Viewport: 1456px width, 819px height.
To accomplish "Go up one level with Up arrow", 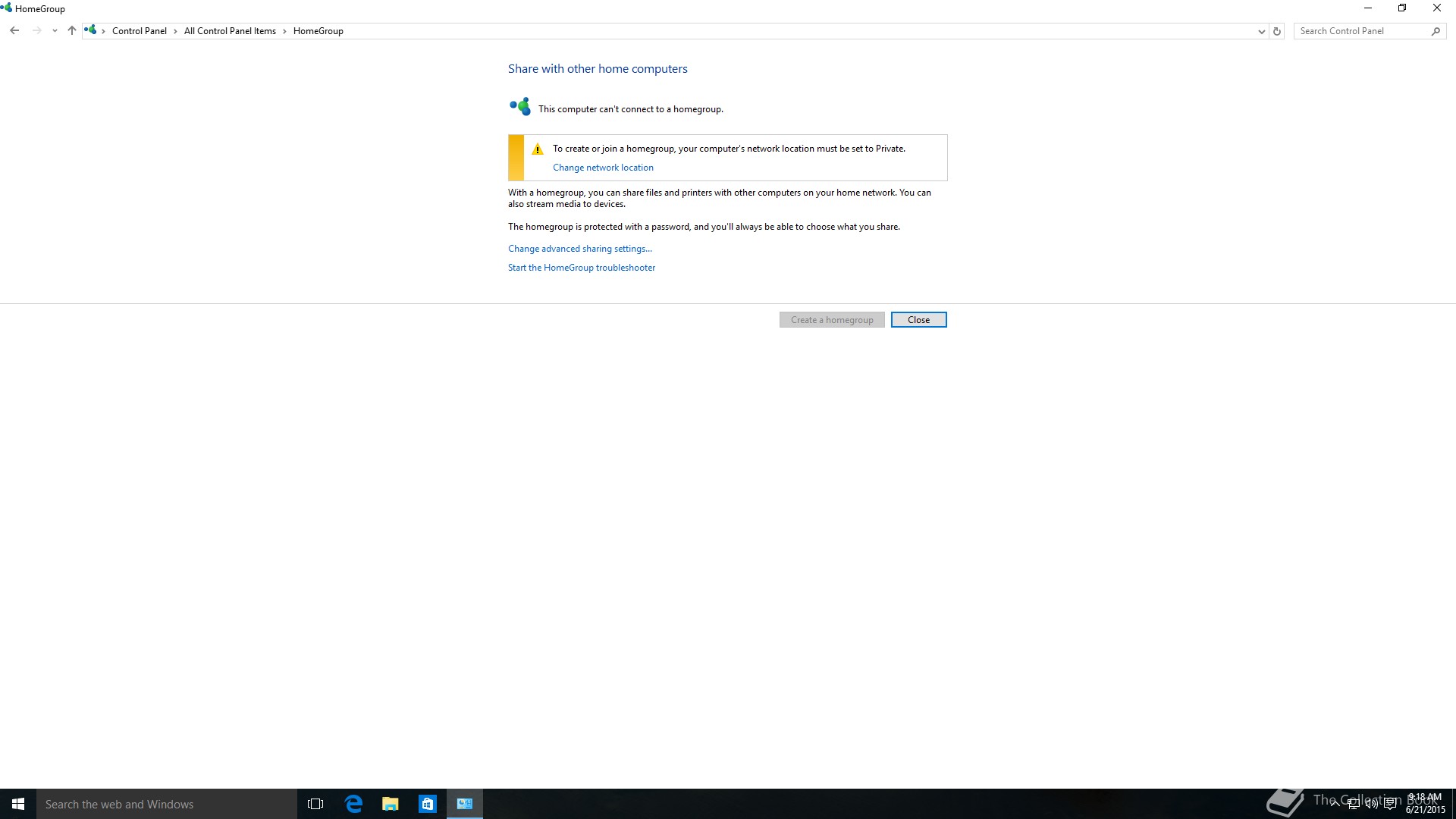I will [x=71, y=31].
